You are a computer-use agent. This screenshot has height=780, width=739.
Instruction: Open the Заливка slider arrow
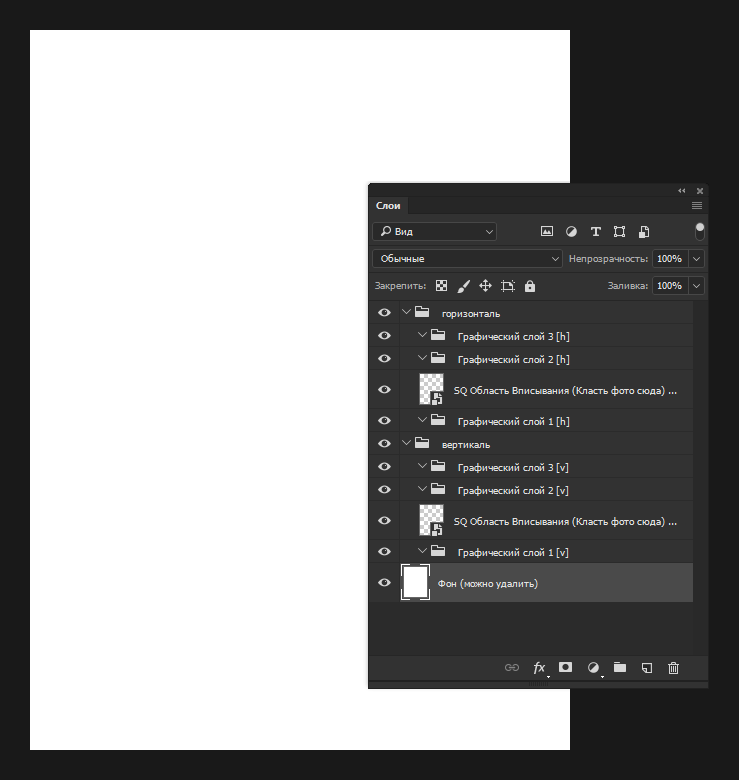(696, 286)
